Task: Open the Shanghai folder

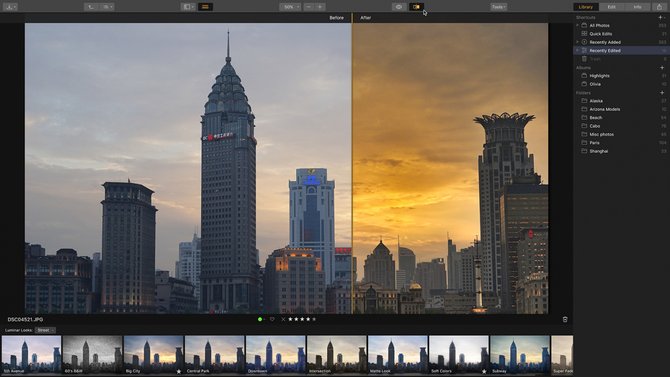Action: pyautogui.click(x=598, y=151)
